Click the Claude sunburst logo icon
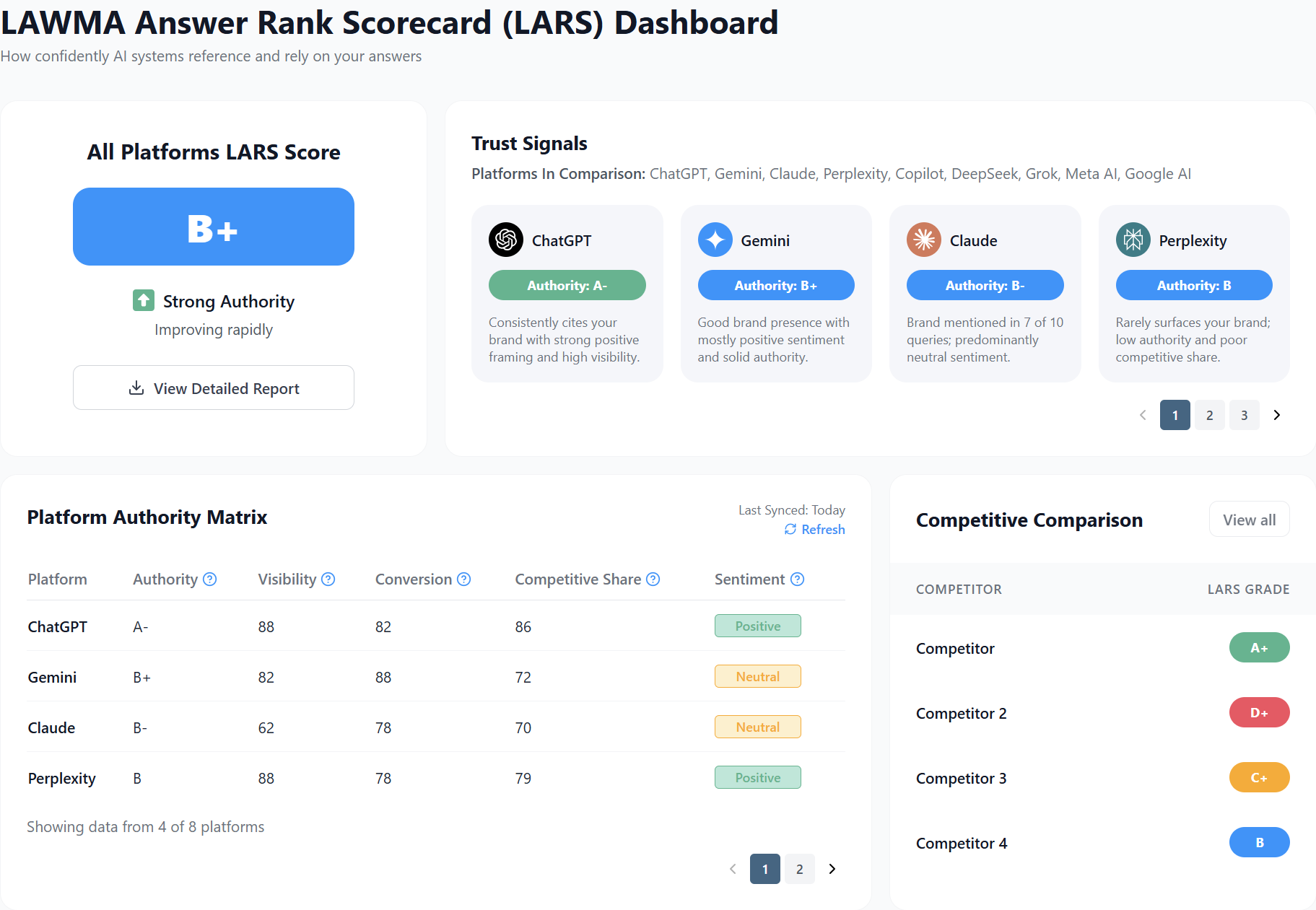This screenshot has width=1316, height=910. click(923, 240)
